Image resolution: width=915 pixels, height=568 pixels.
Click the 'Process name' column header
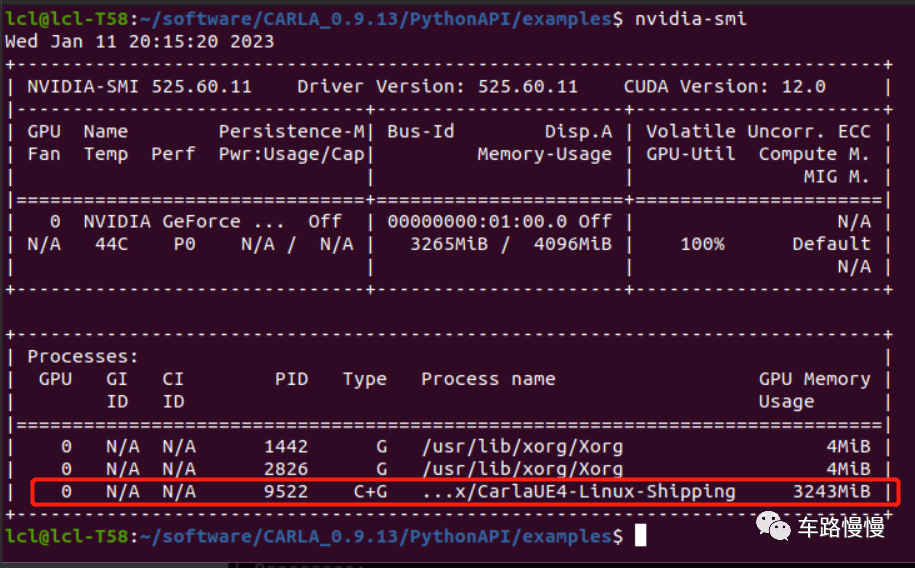pos(488,379)
